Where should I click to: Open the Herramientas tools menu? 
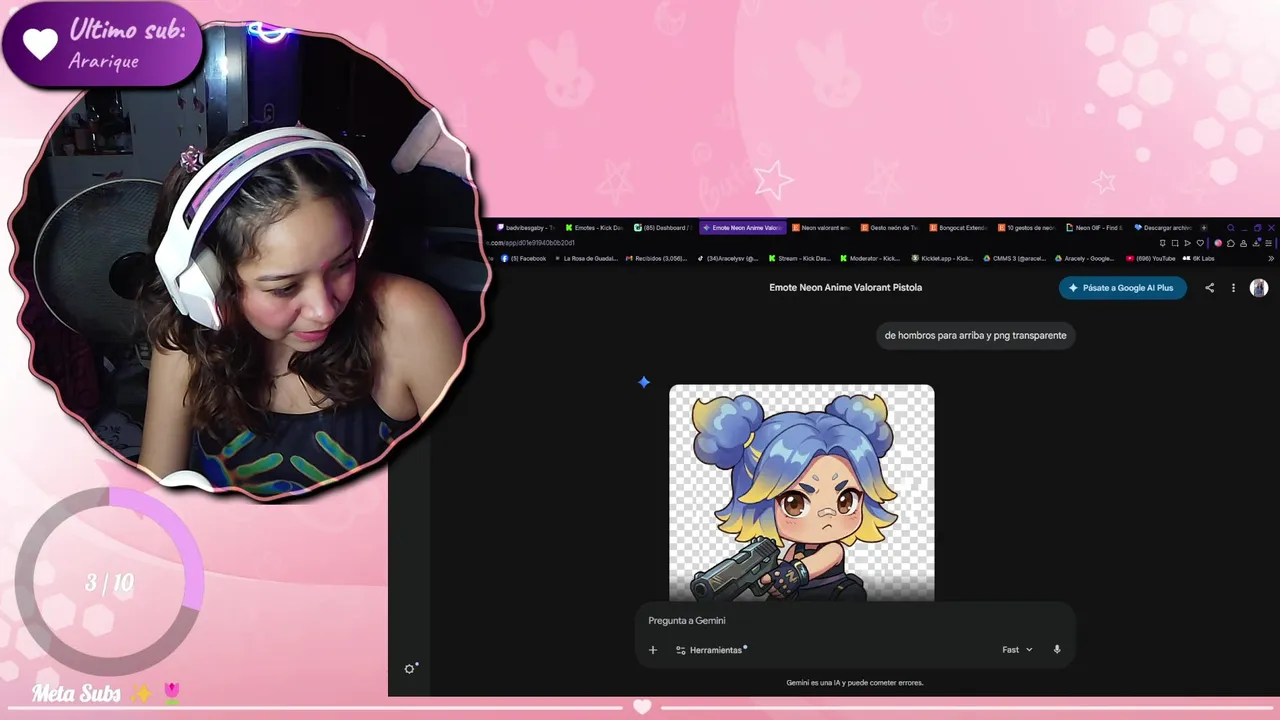click(x=711, y=650)
